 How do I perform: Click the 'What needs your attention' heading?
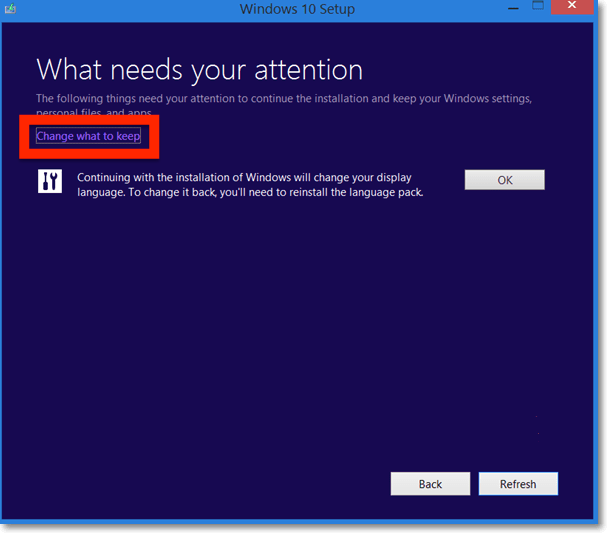[199, 70]
